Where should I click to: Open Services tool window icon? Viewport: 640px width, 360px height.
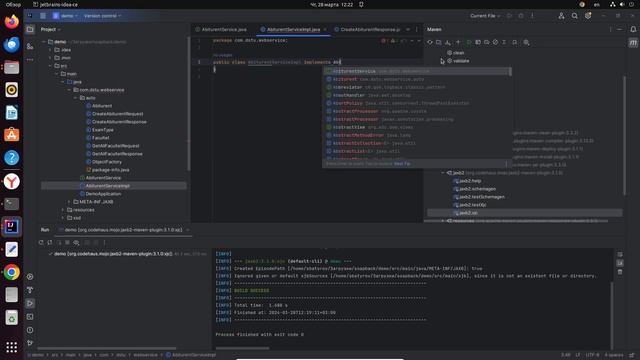point(30,276)
